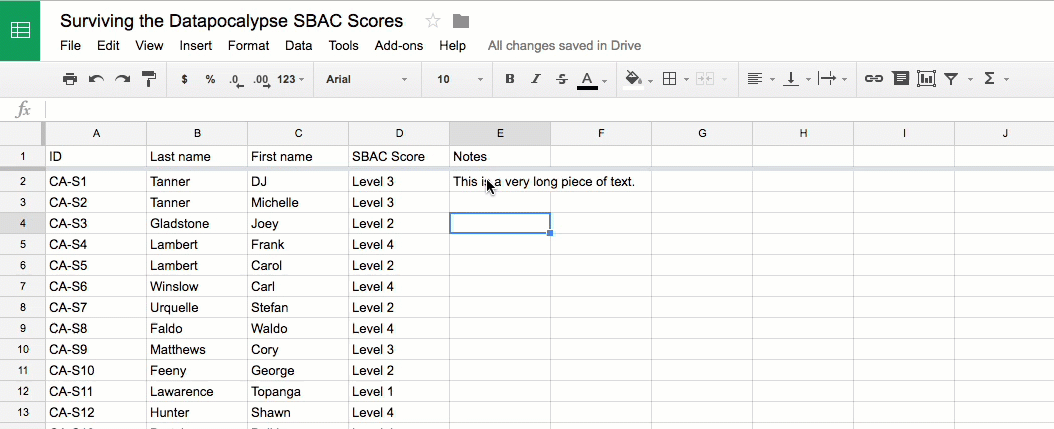
Task: Open the Format menu
Action: coord(249,46)
